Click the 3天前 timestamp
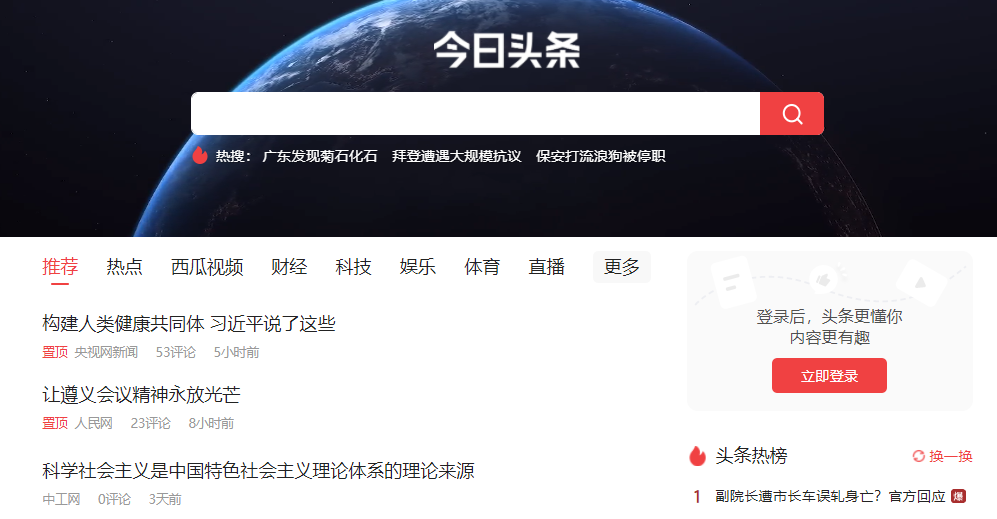Image resolution: width=997 pixels, height=519 pixels. (x=165, y=499)
